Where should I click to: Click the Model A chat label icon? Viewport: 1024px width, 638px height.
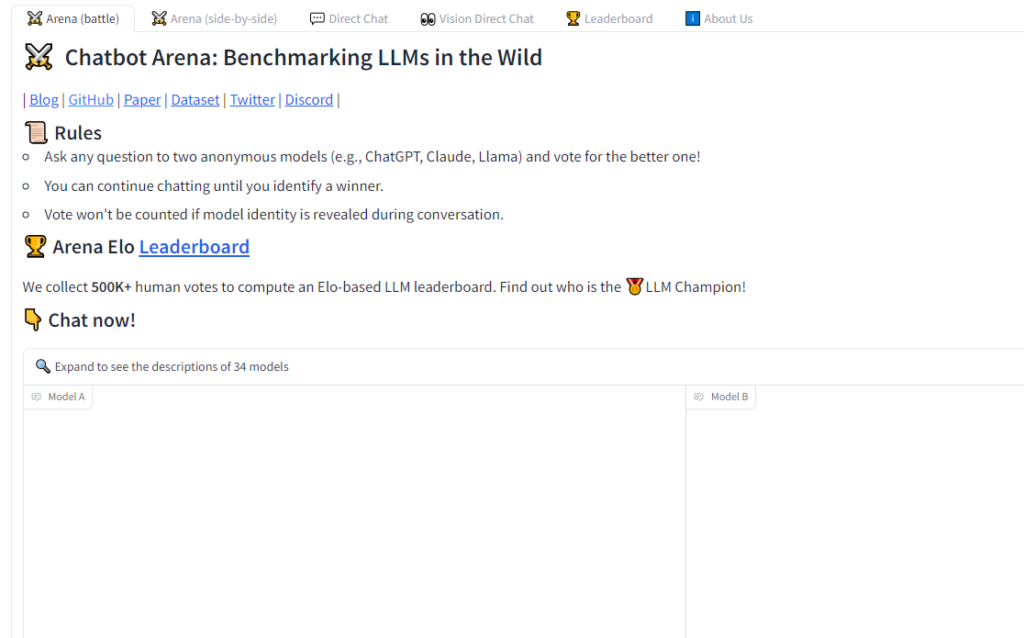[37, 397]
